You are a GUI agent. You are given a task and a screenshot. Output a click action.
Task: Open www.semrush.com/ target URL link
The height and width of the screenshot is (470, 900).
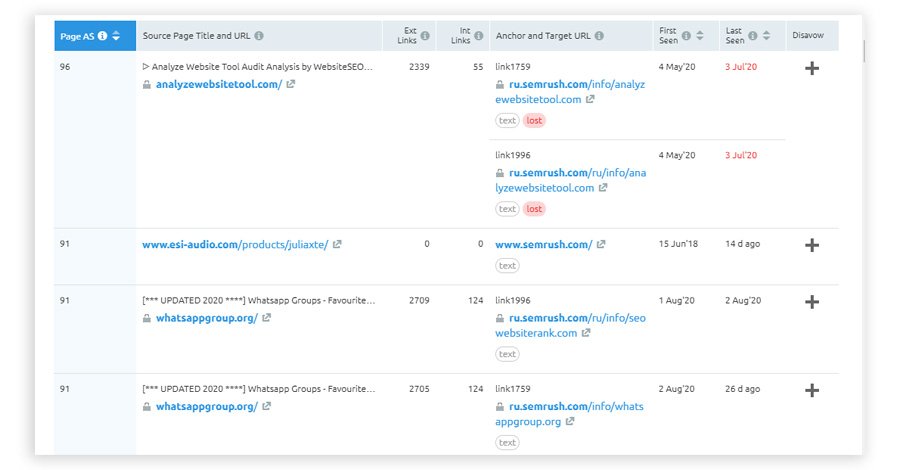(544, 244)
